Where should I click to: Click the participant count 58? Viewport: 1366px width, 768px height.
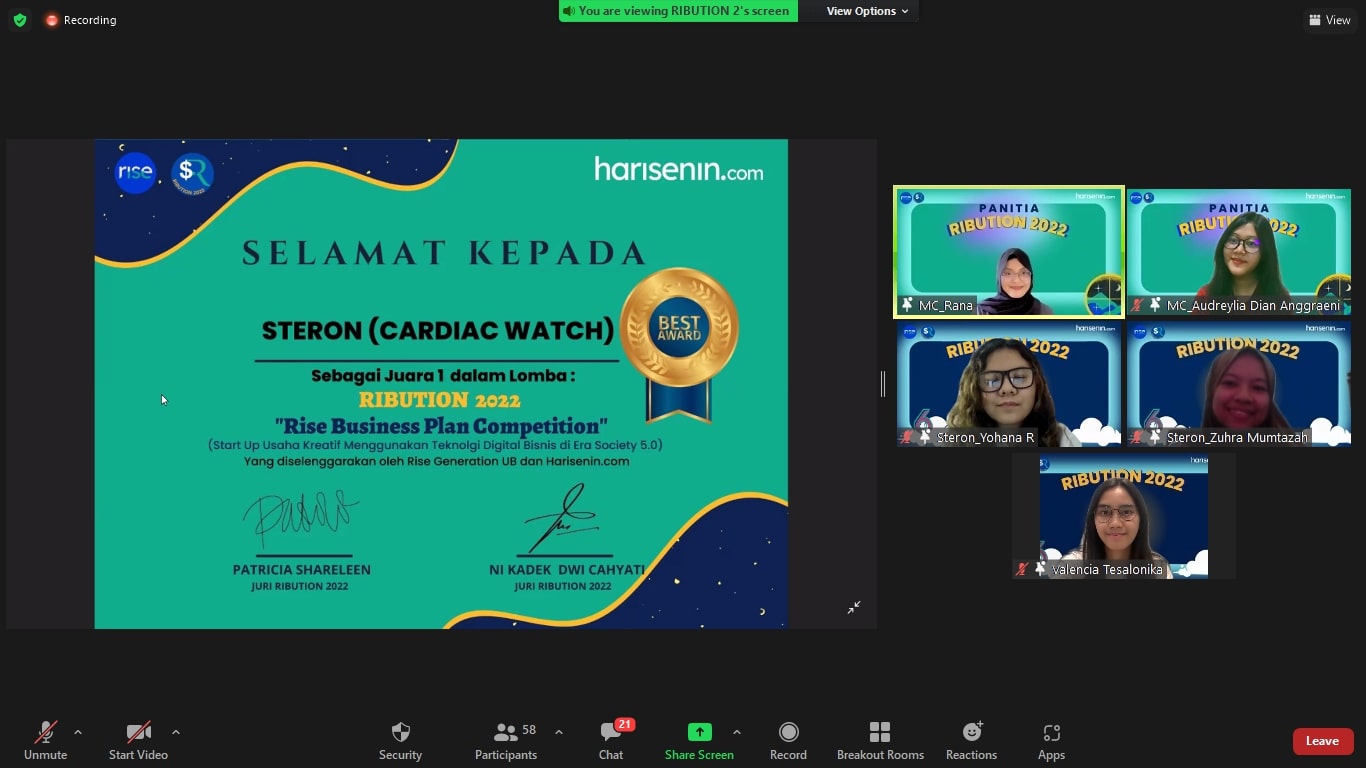[529, 730]
